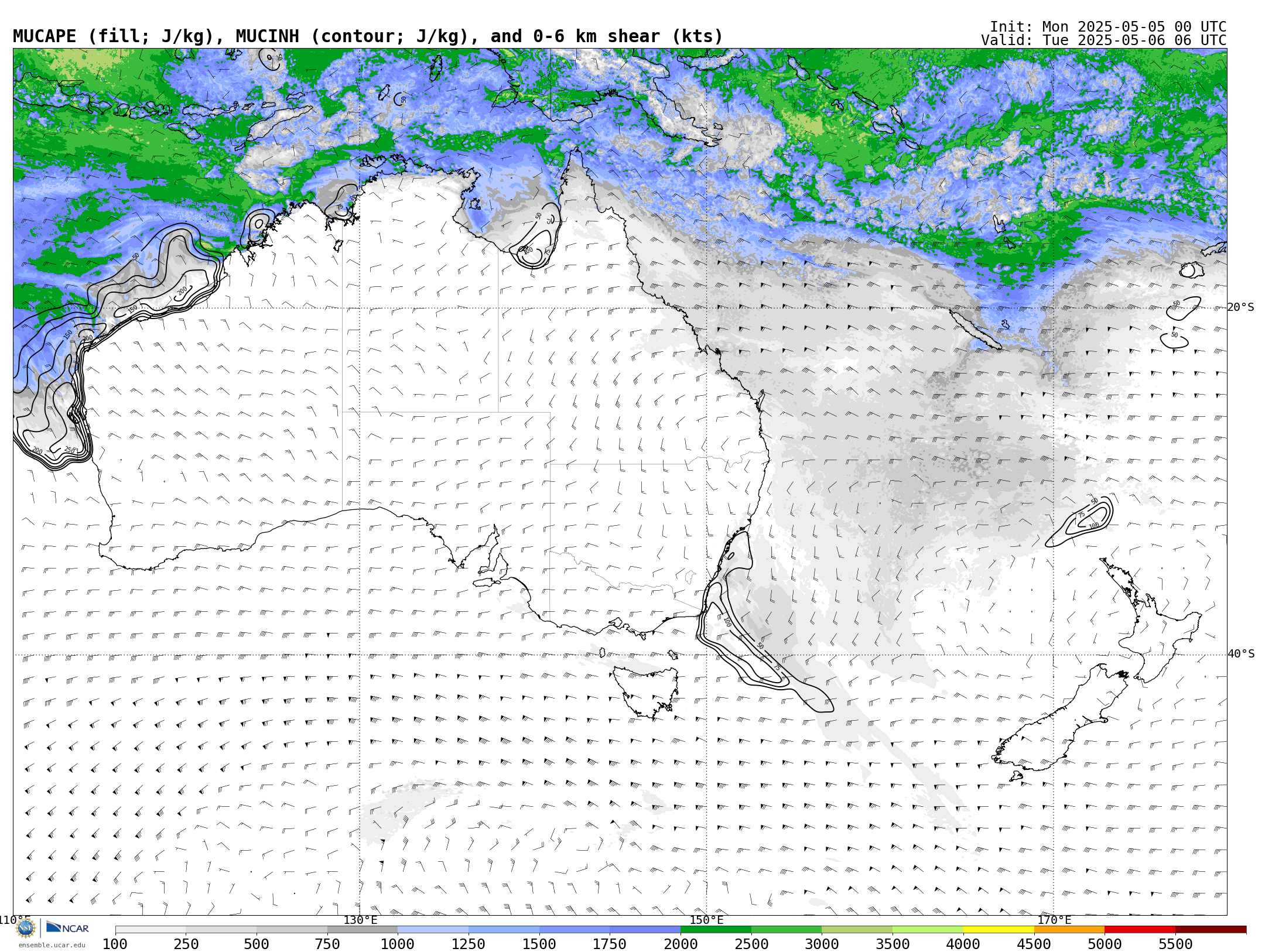Click the Init: Mon 2025-05-05 00 UTC text

tap(1107, 26)
